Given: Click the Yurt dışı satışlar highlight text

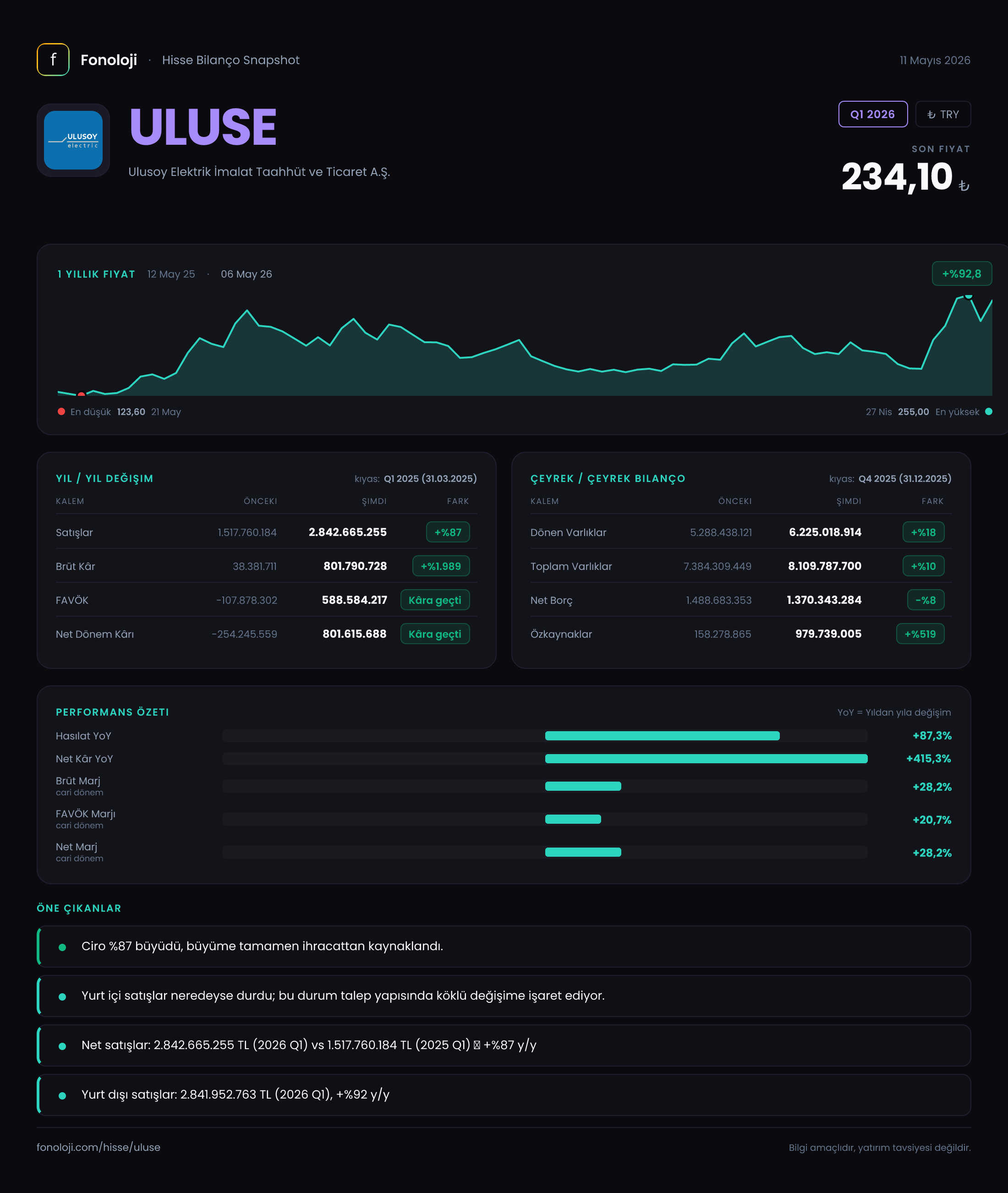Looking at the screenshot, I should [x=236, y=1094].
